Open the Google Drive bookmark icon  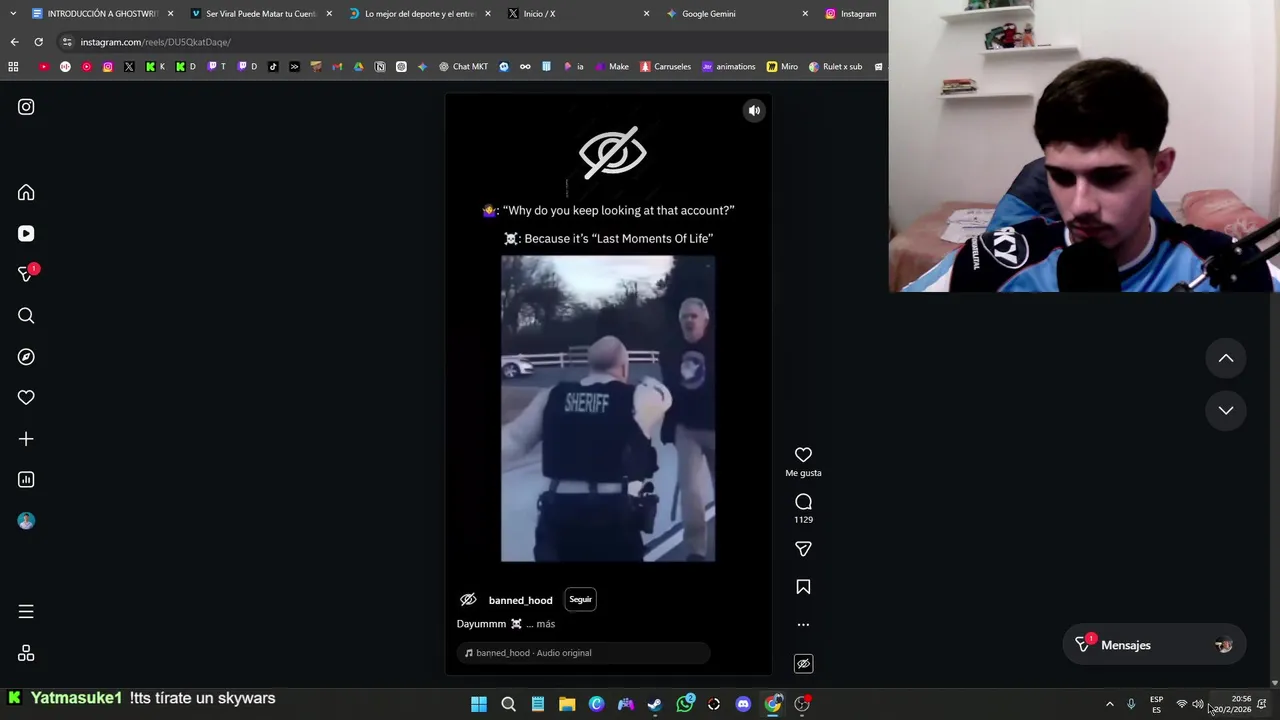coord(358,67)
